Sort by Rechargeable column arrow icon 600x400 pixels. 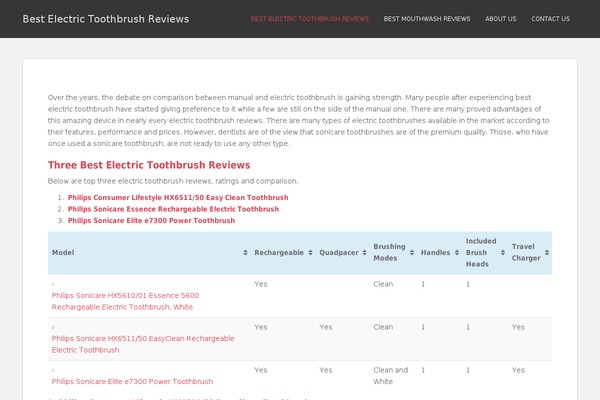tap(310, 253)
